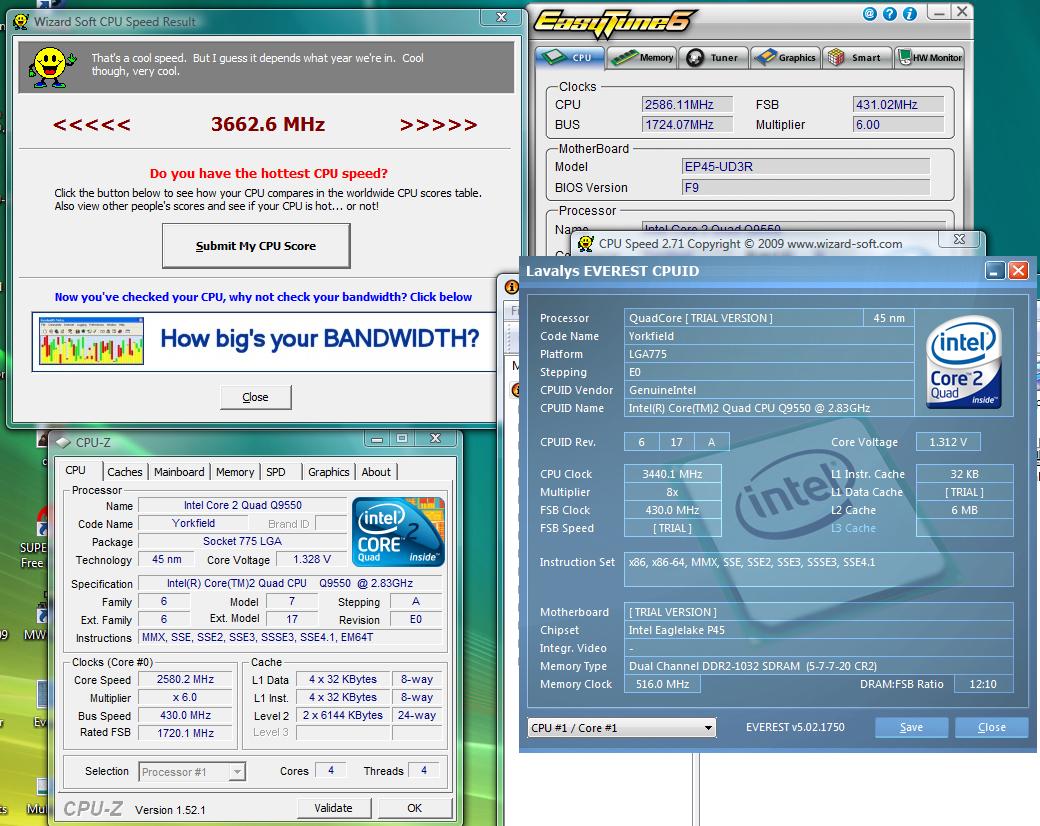The width and height of the screenshot is (1040, 826).
Task: Click EasyTune6 model field EP45-UD3R
Action: coord(806,167)
